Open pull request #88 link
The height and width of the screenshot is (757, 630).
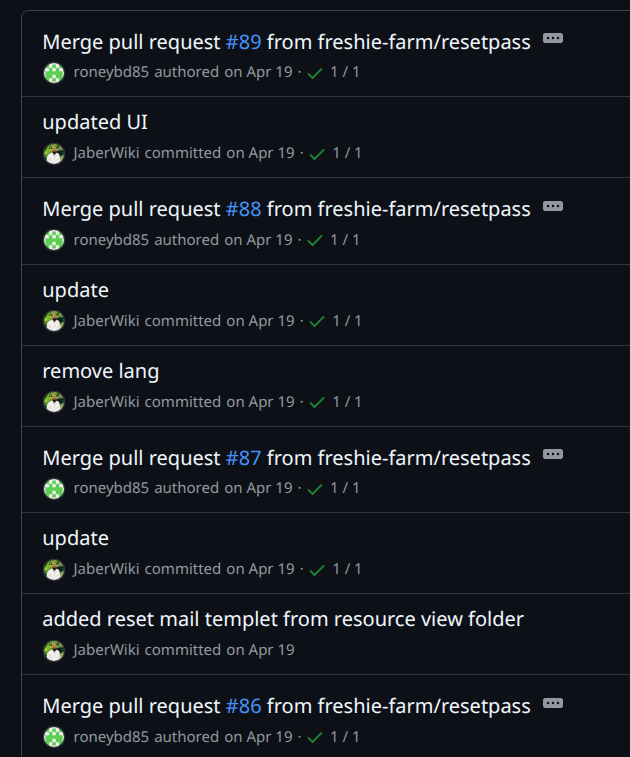(x=243, y=209)
